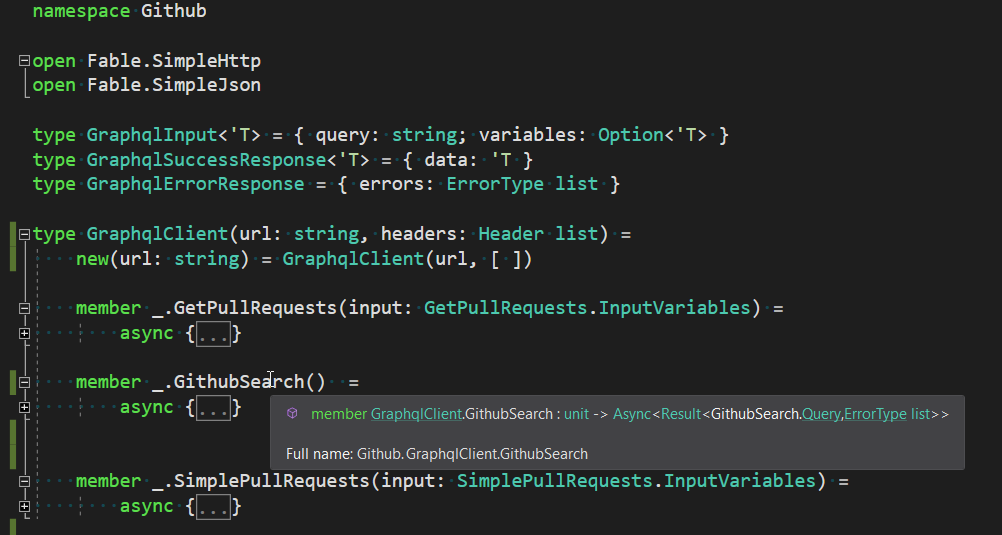Viewport: 1002px width, 535px height.
Task: Collapse the GetPullRequests member
Action: tap(24, 309)
